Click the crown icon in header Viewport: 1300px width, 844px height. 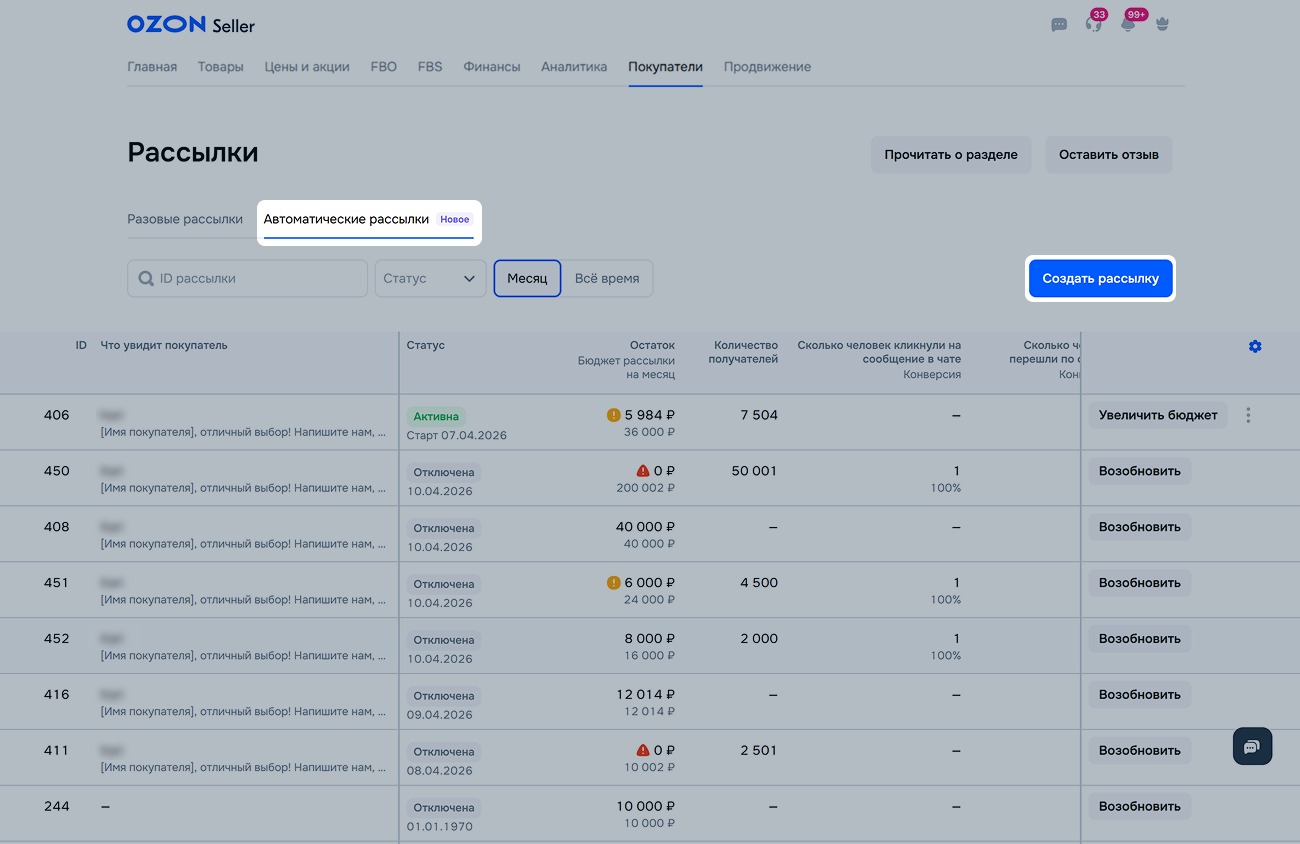pyautogui.click(x=1162, y=25)
